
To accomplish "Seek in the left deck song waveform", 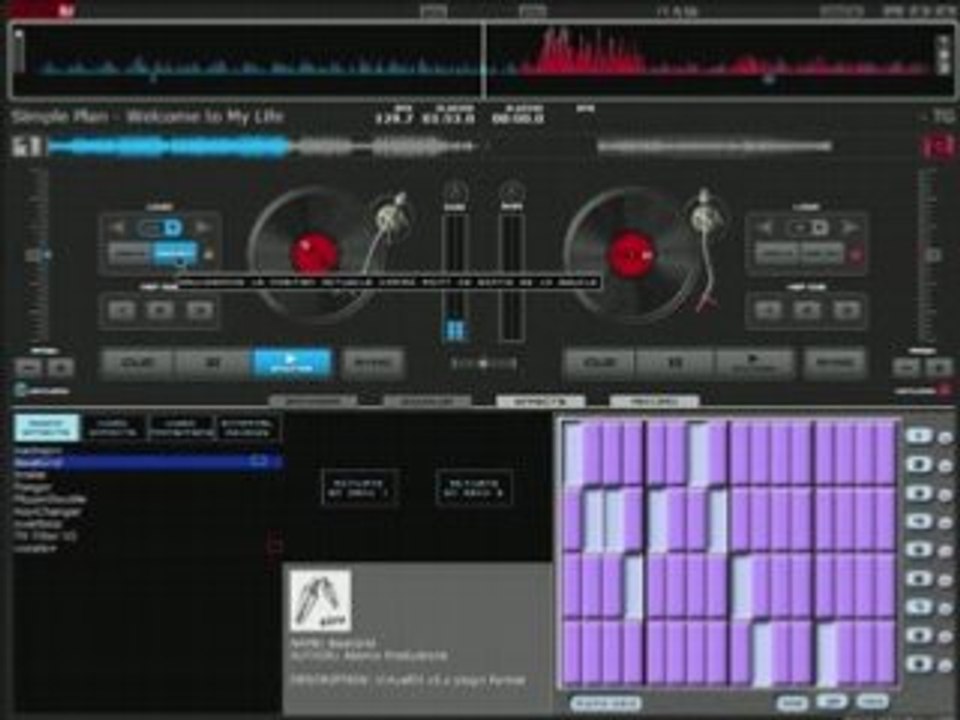I will (263, 146).
